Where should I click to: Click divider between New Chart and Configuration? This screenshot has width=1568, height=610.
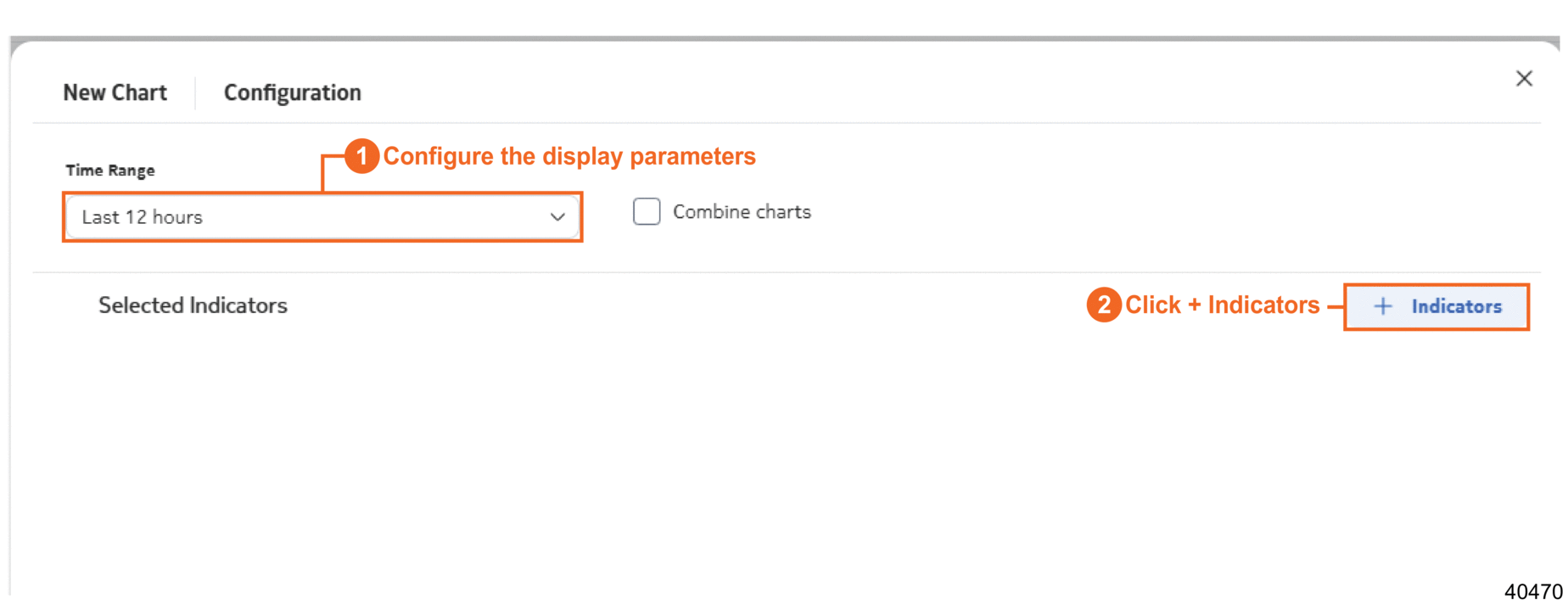[195, 92]
